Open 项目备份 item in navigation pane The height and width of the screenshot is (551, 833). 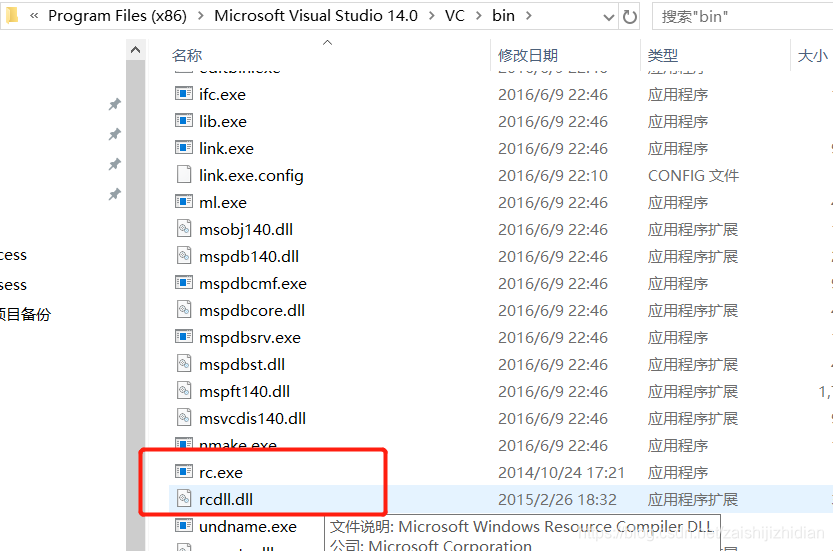tap(25, 314)
